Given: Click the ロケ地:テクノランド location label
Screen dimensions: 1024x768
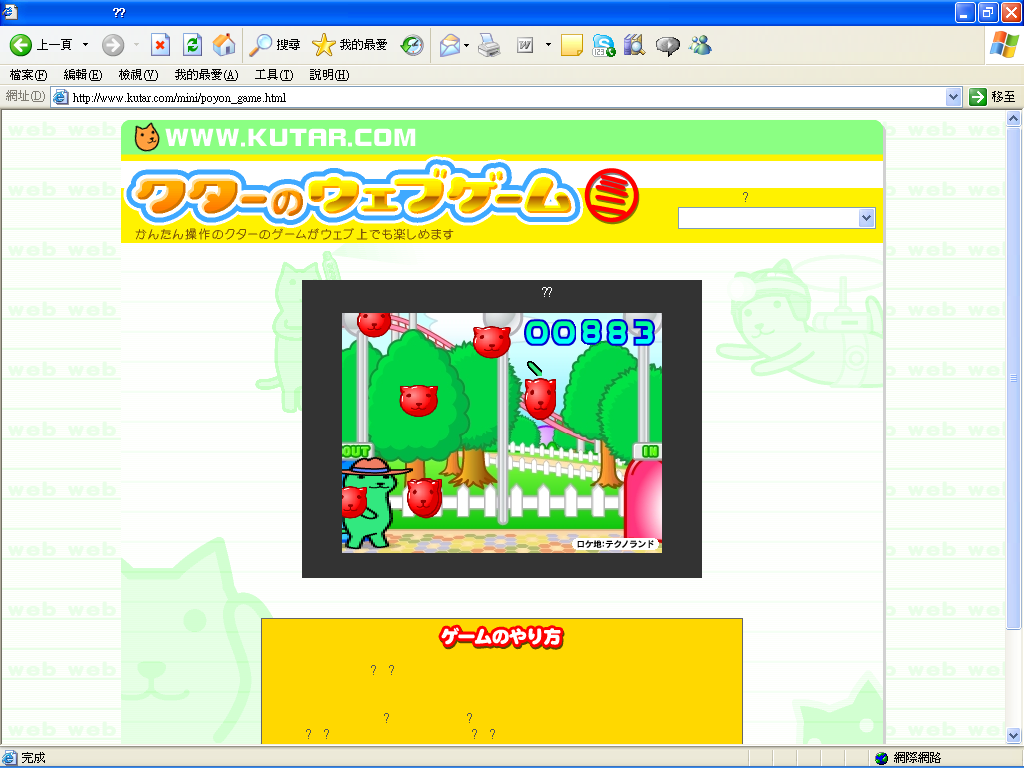Looking at the screenshot, I should pyautogui.click(x=615, y=544).
